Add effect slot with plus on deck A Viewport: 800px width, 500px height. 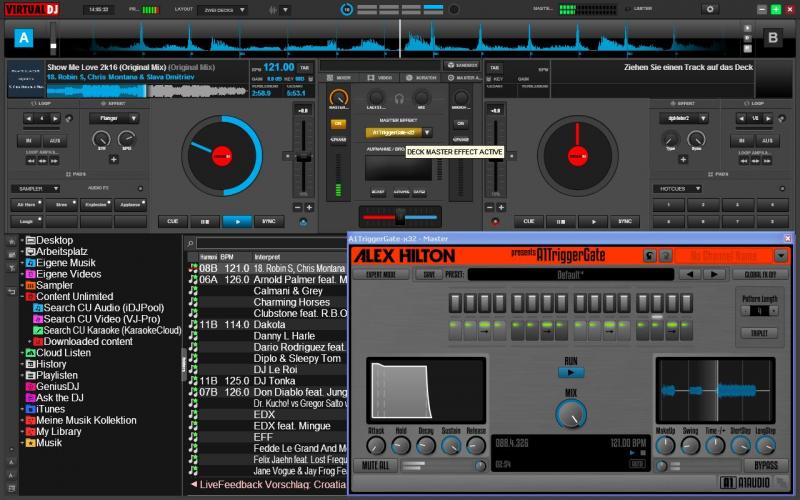pos(114,159)
